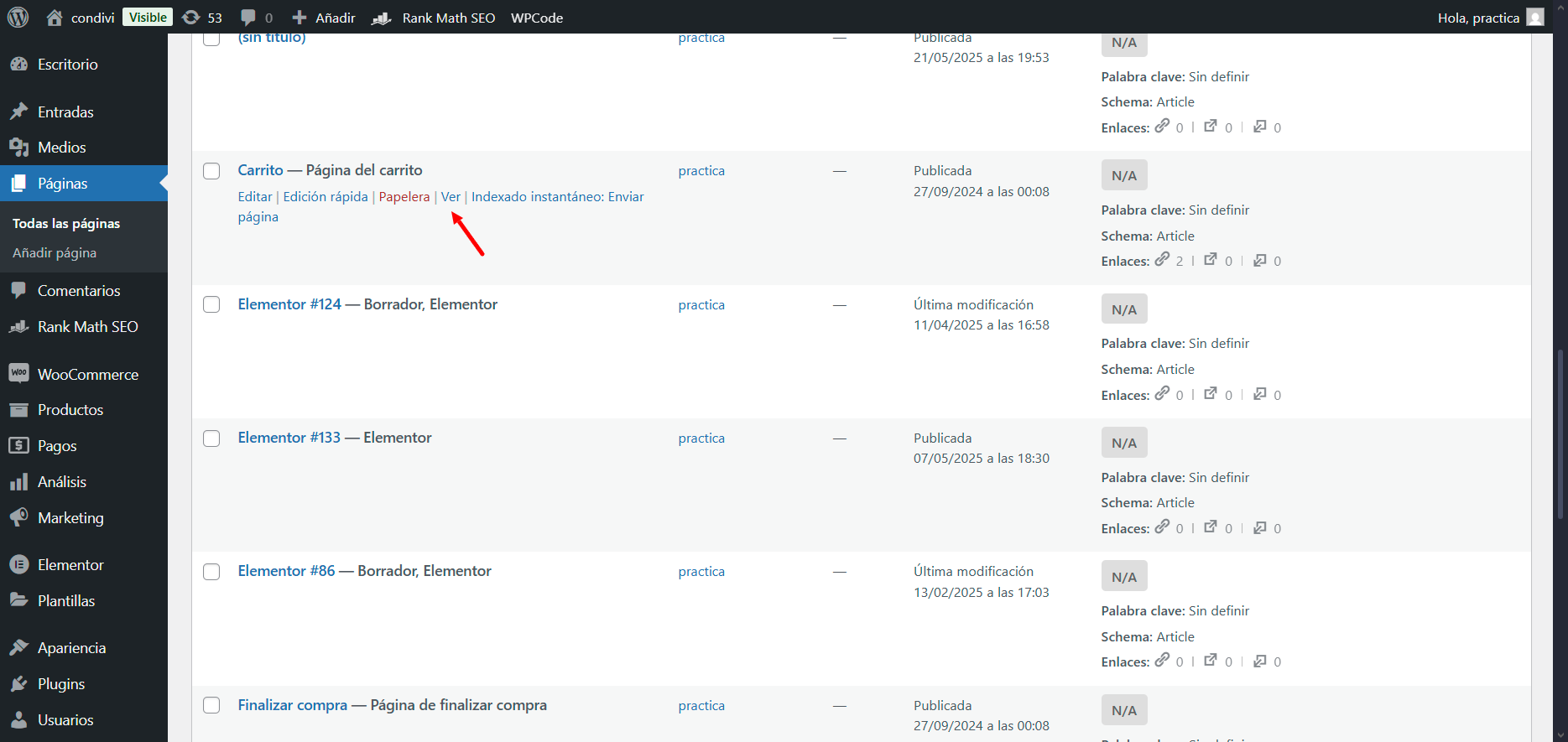
Task: Open Comentarios via the comment icon
Action: tap(18, 291)
